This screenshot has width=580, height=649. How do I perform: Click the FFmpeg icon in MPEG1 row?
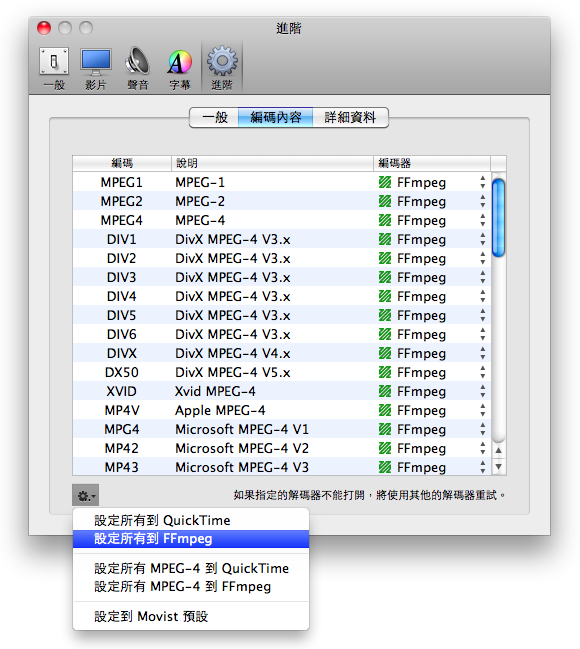pyautogui.click(x=385, y=182)
